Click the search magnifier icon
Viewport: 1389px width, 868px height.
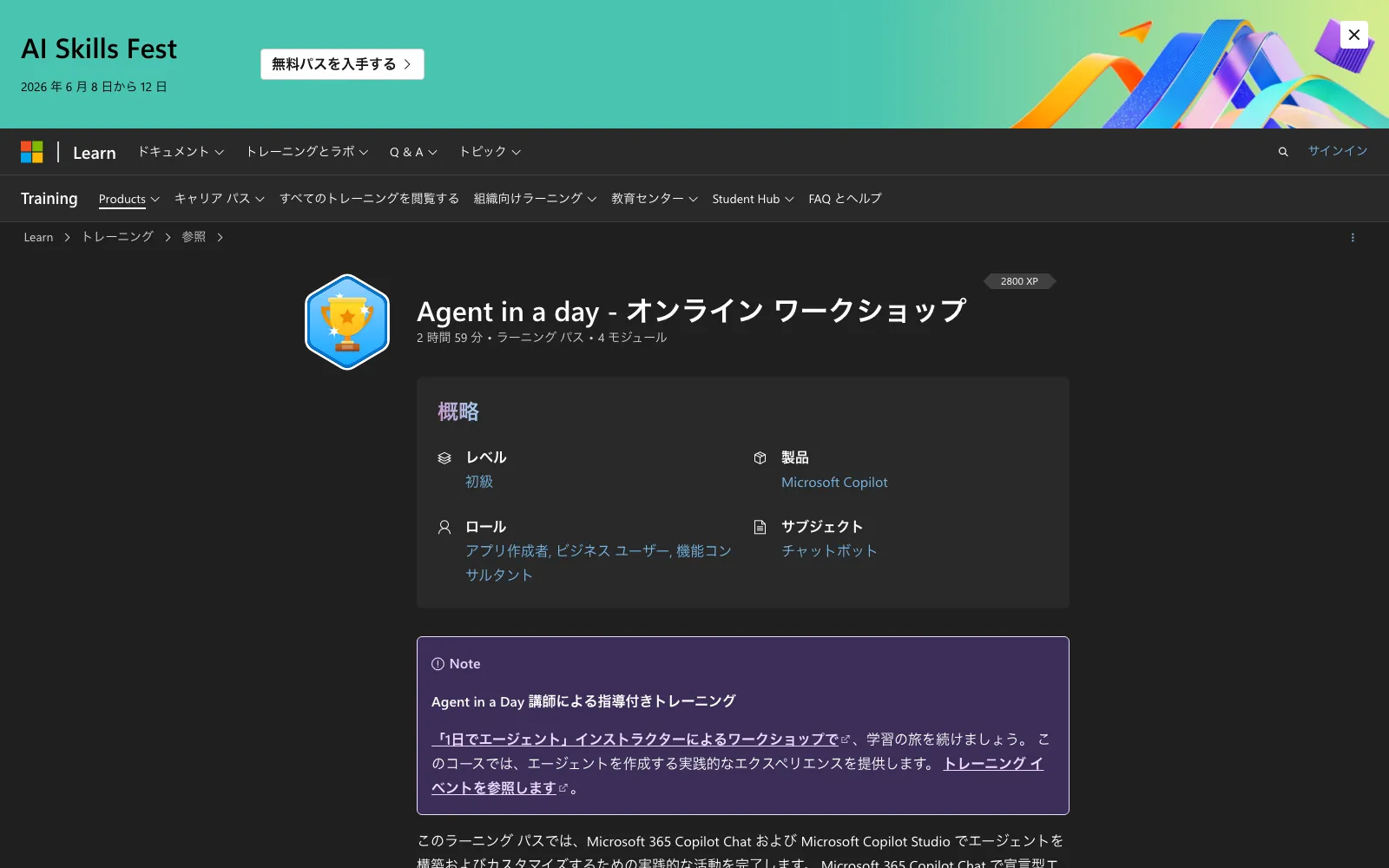(1283, 152)
